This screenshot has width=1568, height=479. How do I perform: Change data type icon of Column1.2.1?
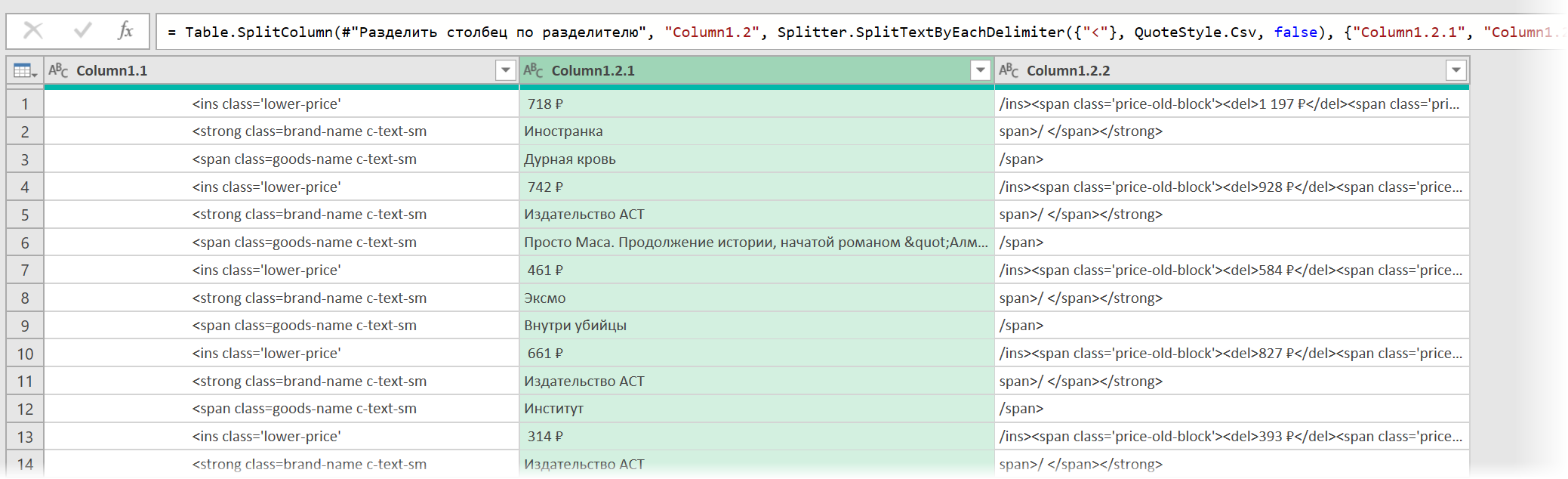click(x=533, y=71)
